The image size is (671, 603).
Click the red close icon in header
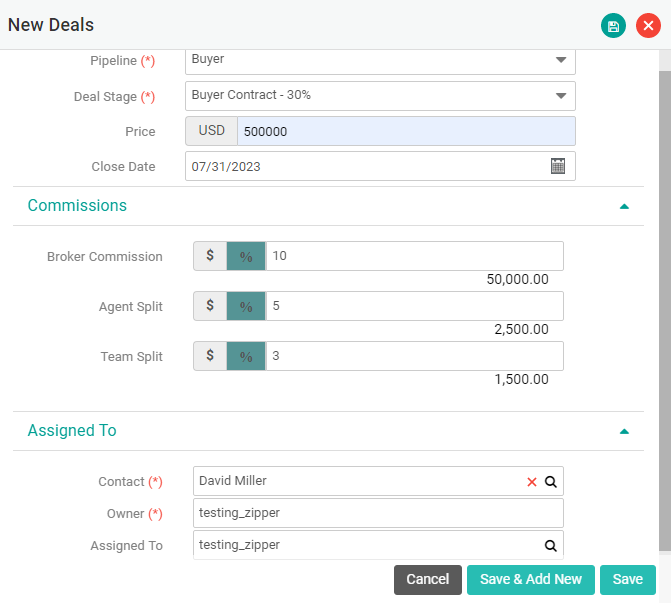[648, 26]
